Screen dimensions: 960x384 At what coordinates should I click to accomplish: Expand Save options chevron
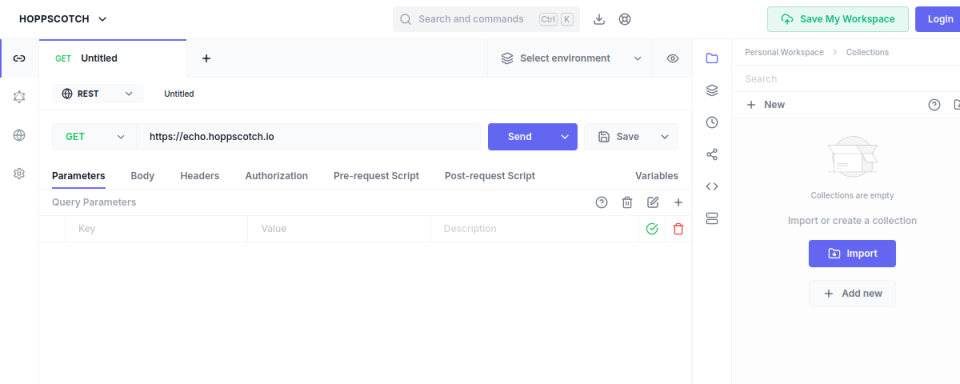[665, 137]
